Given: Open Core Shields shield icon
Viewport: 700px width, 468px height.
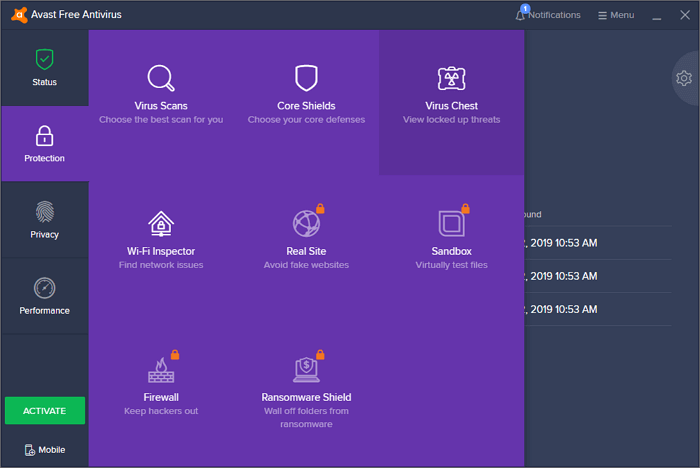Looking at the screenshot, I should [x=306, y=78].
